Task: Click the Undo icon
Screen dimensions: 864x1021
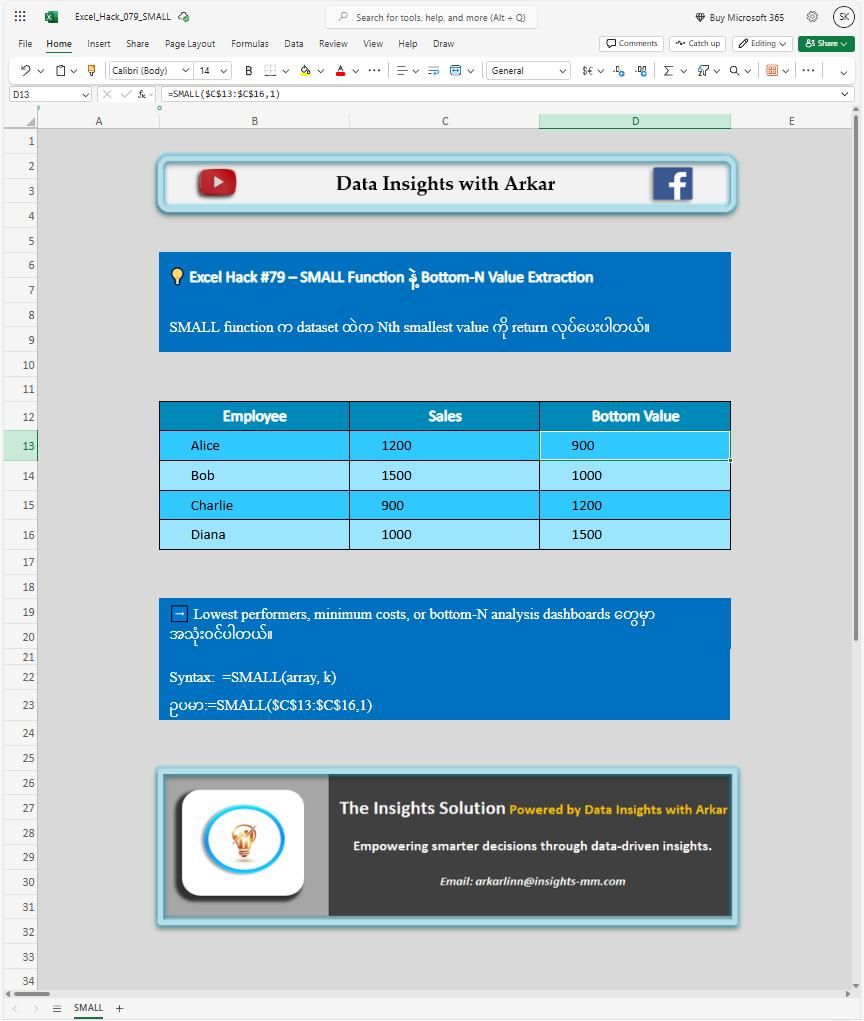Action: click(x=24, y=70)
